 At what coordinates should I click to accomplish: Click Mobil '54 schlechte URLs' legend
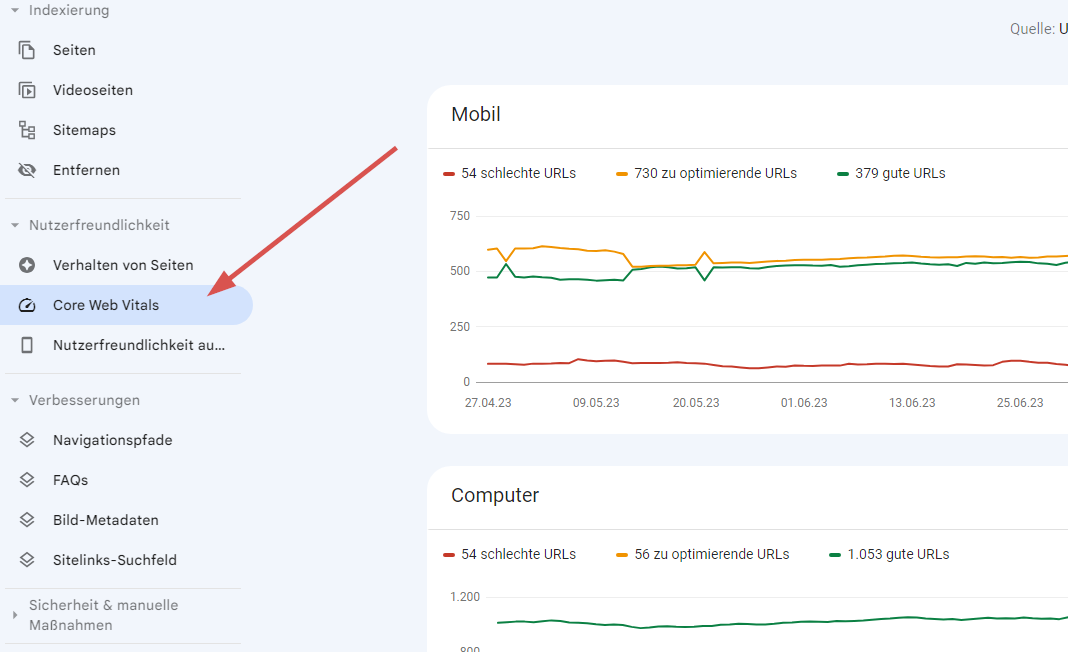pos(518,173)
